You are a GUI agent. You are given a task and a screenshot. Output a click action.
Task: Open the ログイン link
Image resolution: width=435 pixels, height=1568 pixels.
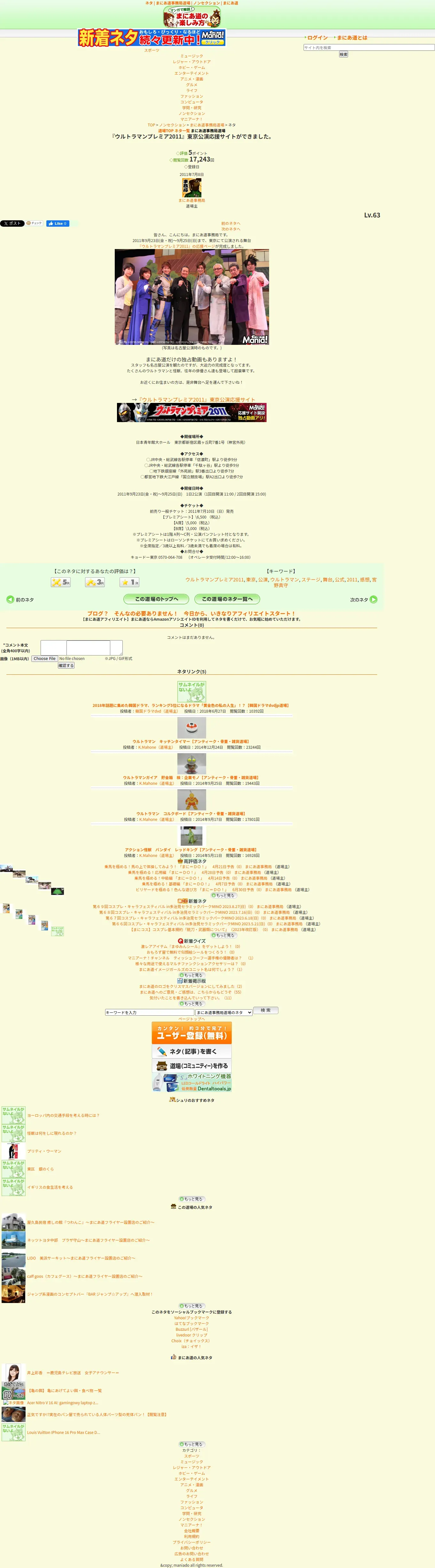coord(317,38)
